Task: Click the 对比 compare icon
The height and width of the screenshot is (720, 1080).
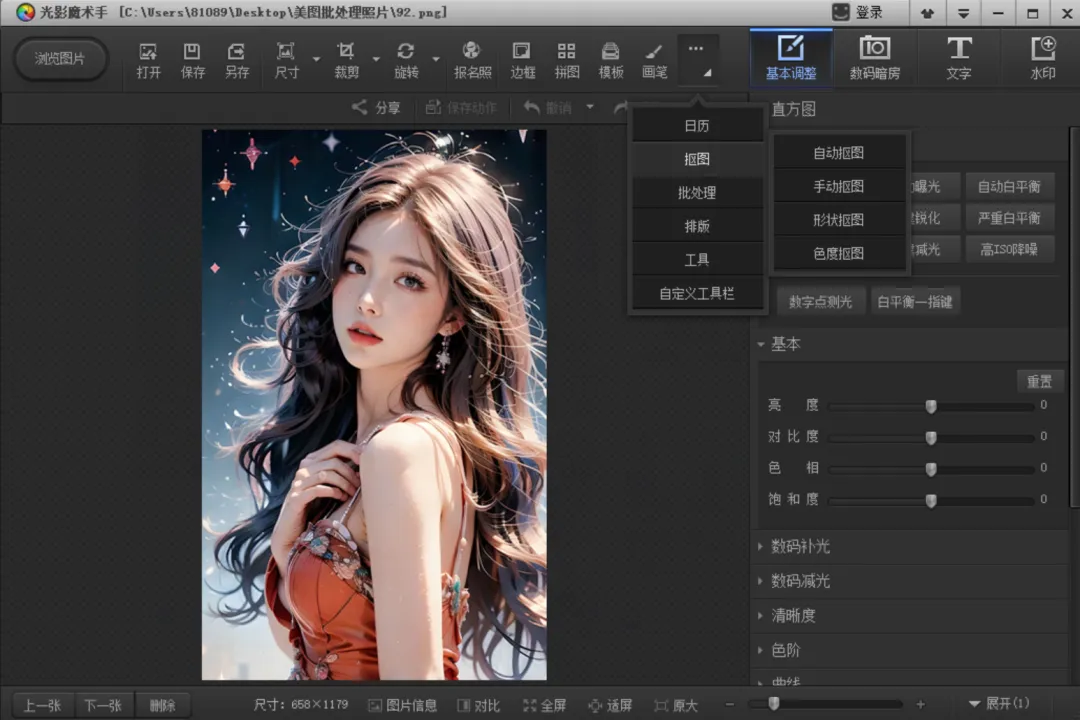Action: tap(464, 705)
